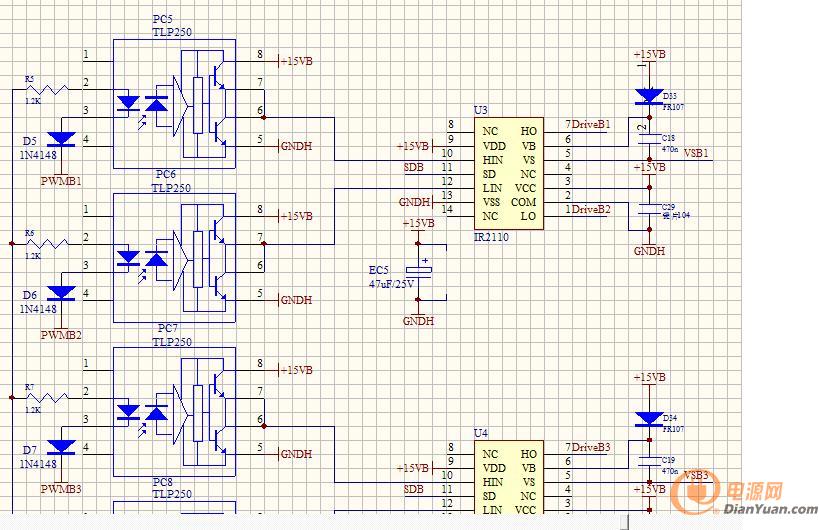Click +15VB label at PC7 pin 8

pyautogui.click(x=296, y=370)
